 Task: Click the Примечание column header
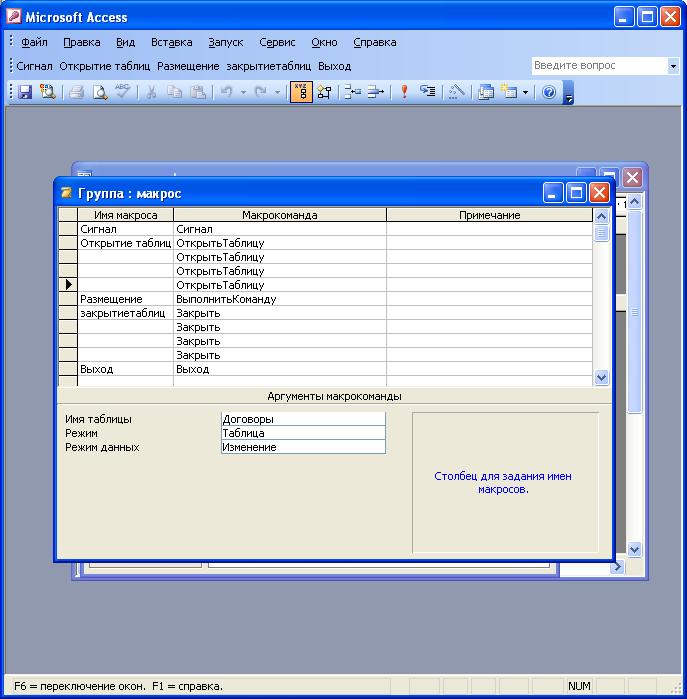(x=490, y=215)
